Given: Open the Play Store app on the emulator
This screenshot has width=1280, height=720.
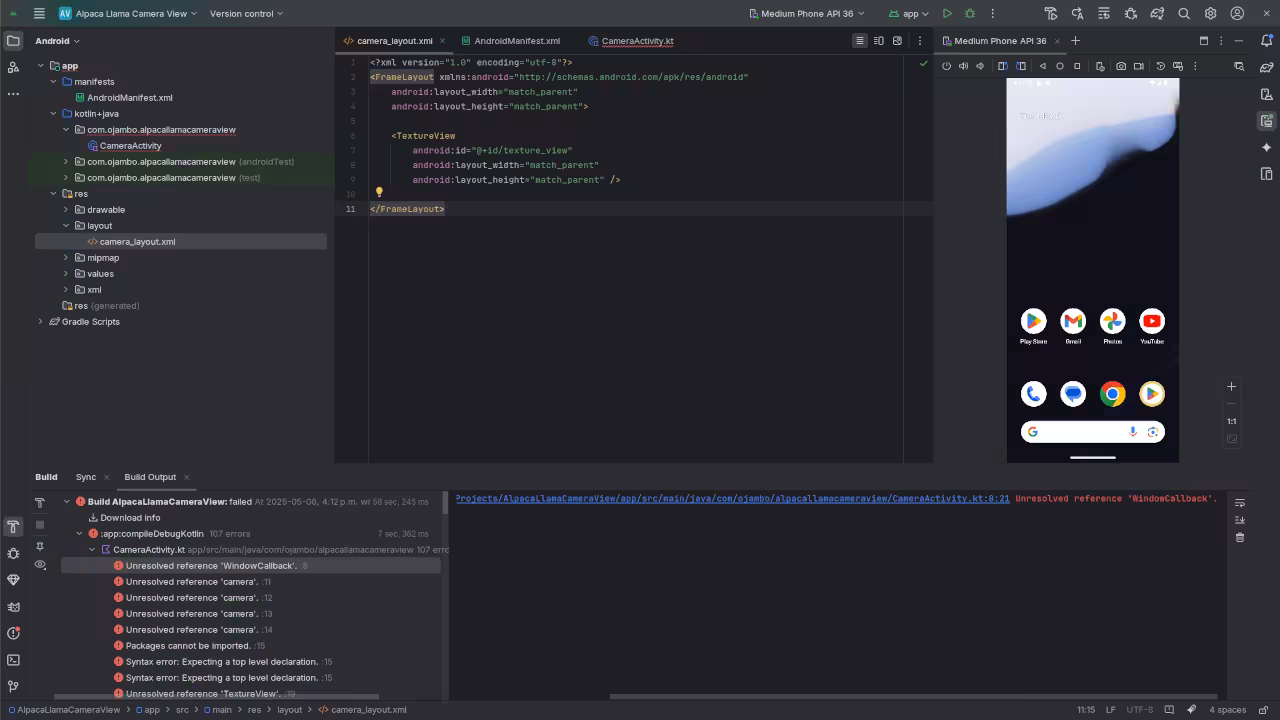Looking at the screenshot, I should click(1033, 321).
